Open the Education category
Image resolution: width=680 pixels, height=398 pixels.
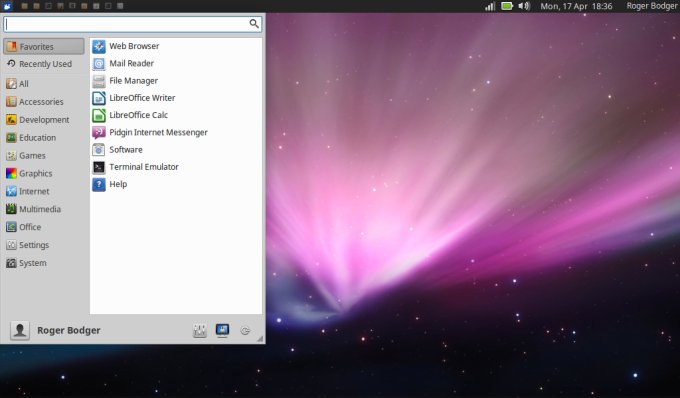(44, 137)
